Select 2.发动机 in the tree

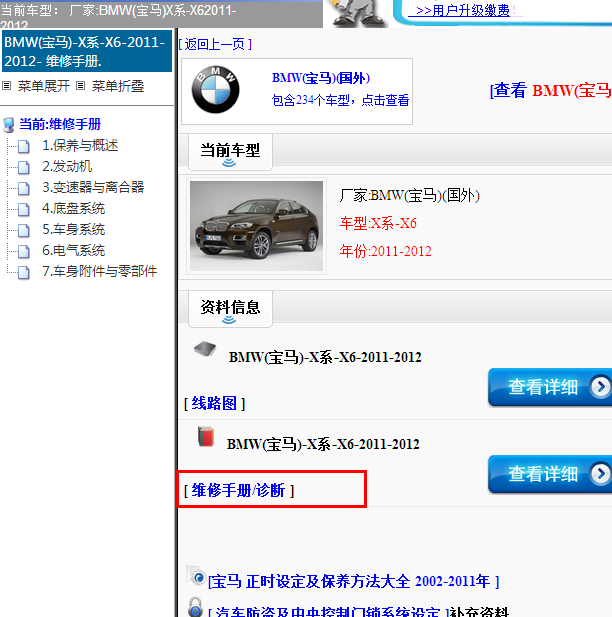pos(67,166)
